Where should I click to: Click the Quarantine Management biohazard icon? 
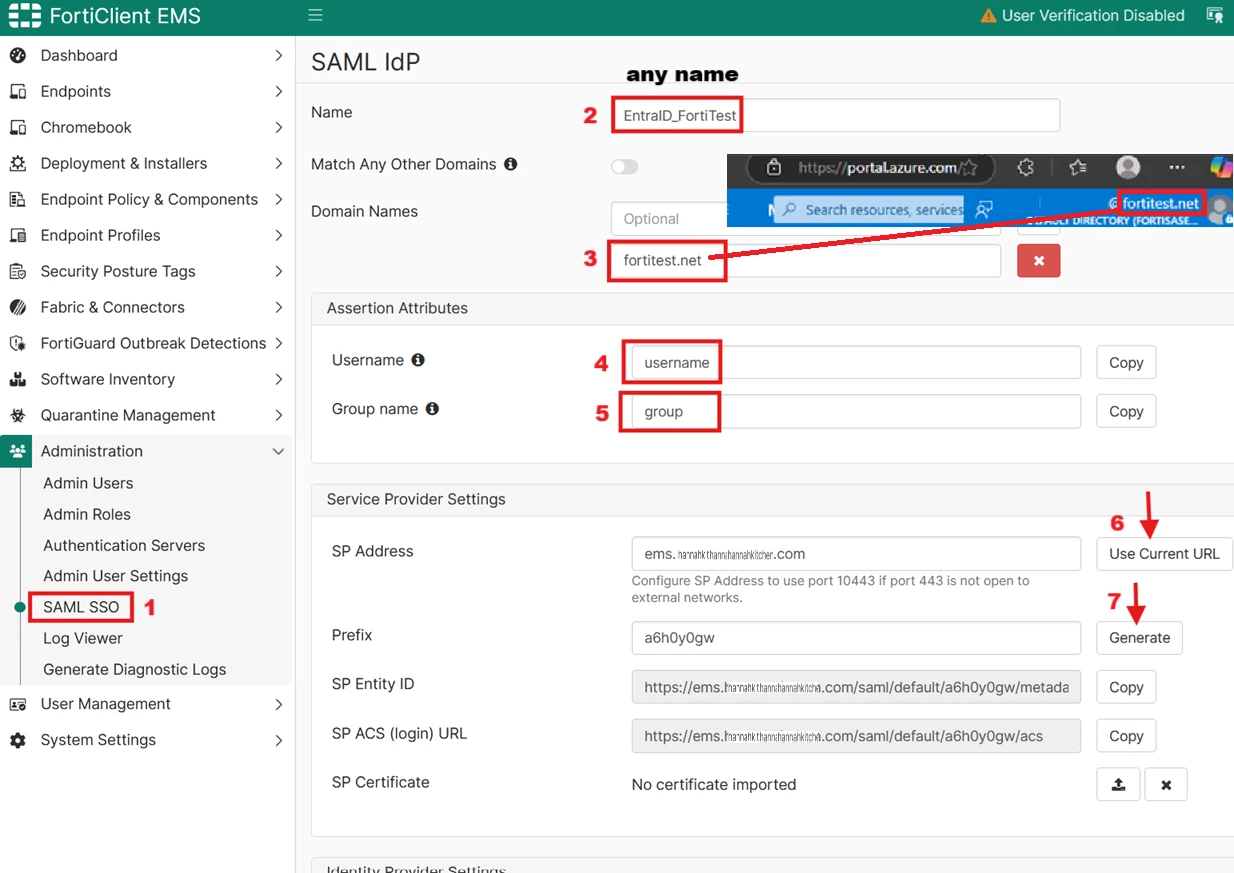click(x=18, y=416)
